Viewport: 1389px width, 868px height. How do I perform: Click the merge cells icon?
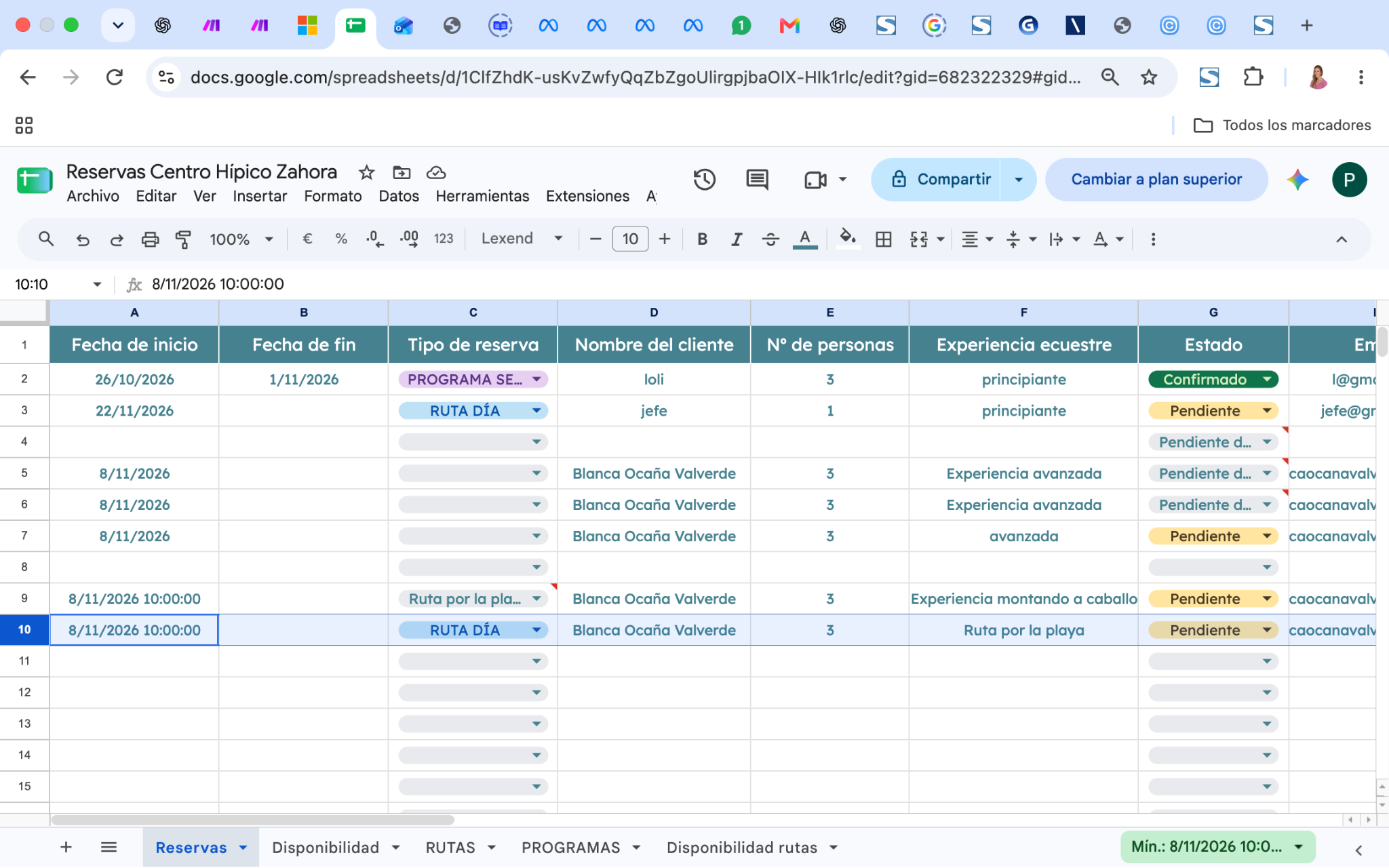919,239
